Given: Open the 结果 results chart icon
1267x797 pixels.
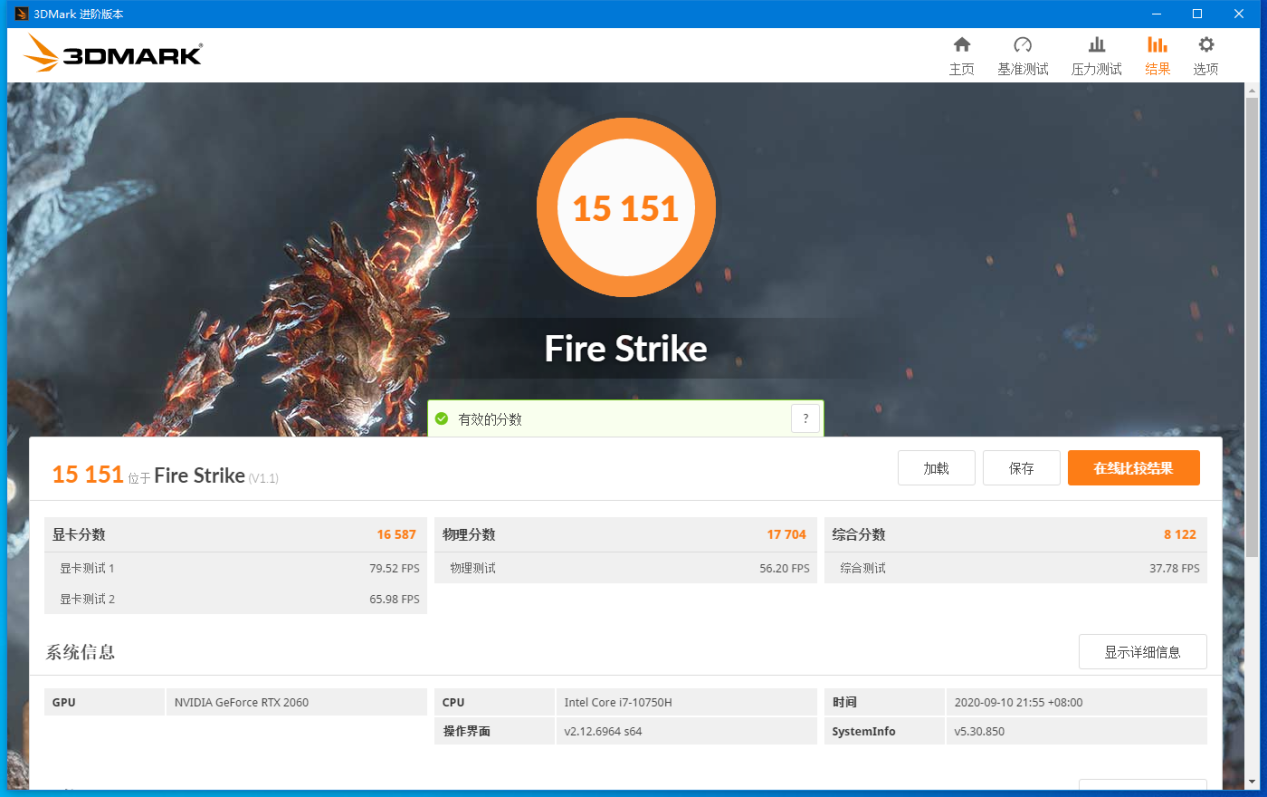Looking at the screenshot, I should pyautogui.click(x=1157, y=45).
